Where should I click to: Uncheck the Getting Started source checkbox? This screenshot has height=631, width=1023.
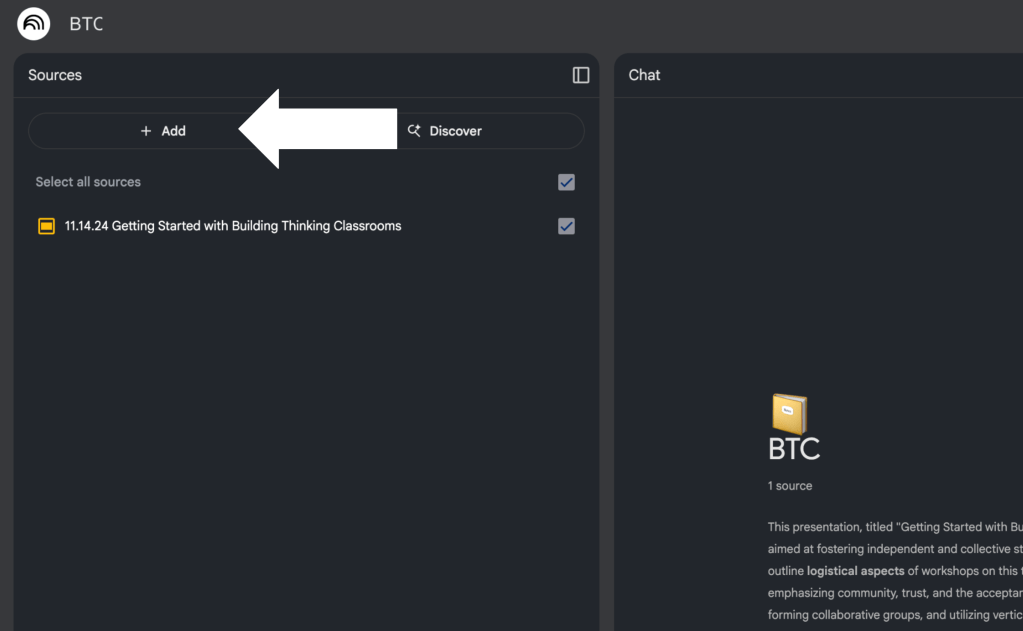point(566,226)
